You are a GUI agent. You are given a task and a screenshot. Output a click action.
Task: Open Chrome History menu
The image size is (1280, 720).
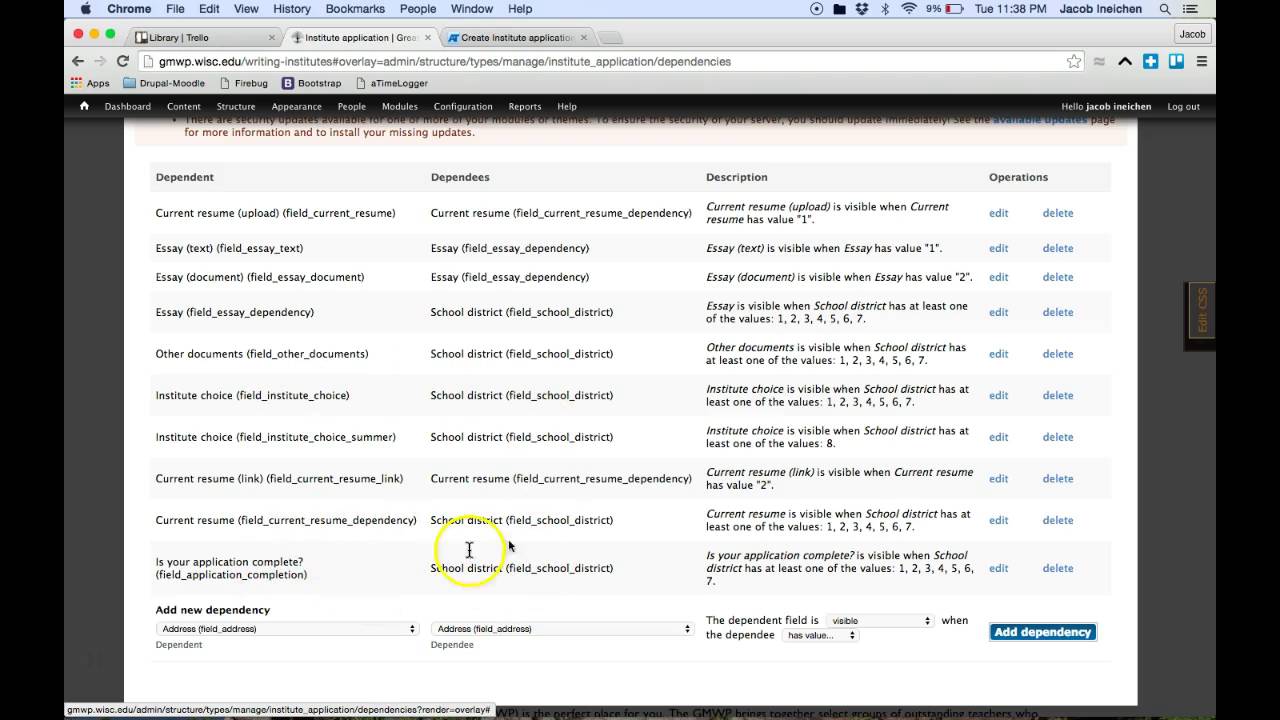pyautogui.click(x=291, y=9)
